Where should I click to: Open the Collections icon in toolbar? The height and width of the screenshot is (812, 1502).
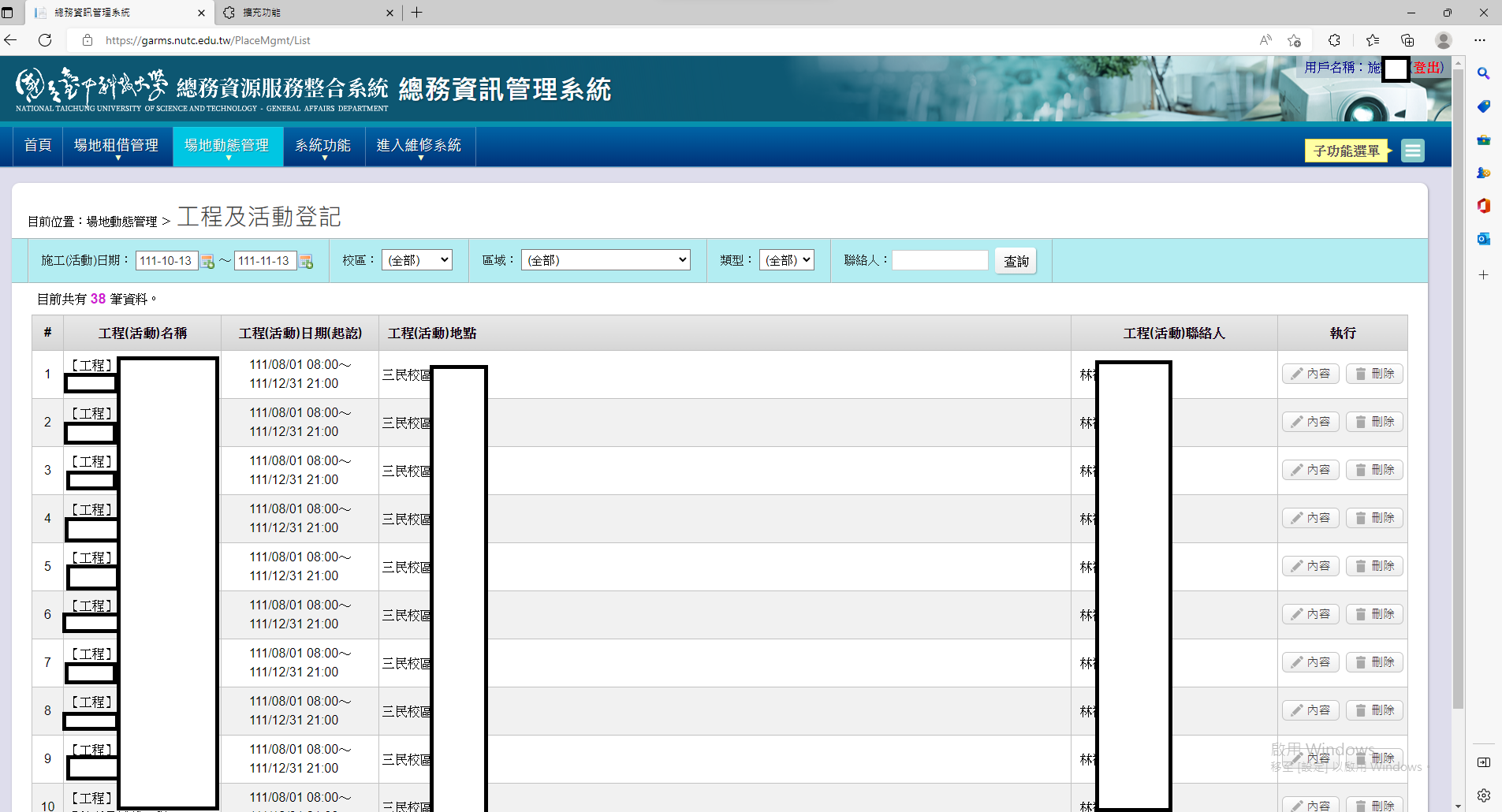click(1407, 40)
